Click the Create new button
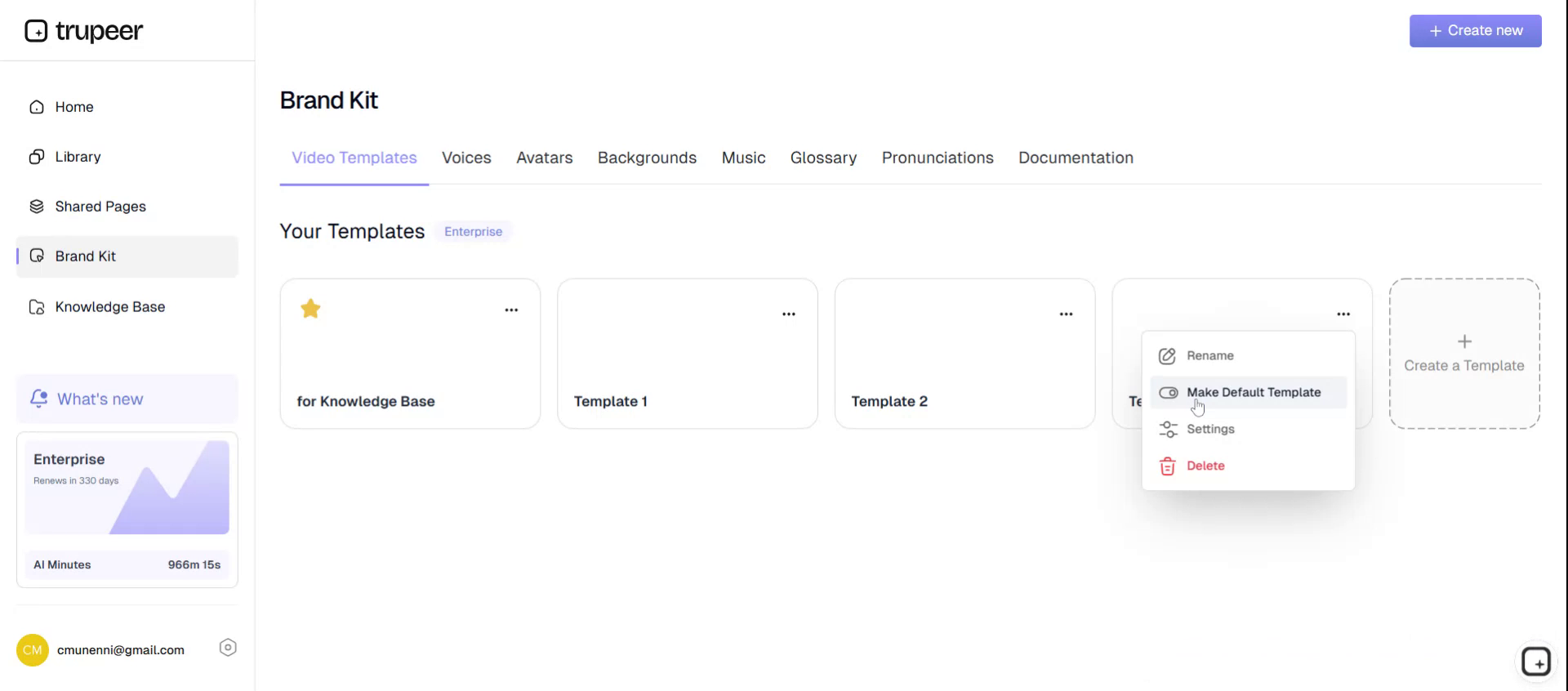This screenshot has height=691, width=1568. [x=1475, y=31]
